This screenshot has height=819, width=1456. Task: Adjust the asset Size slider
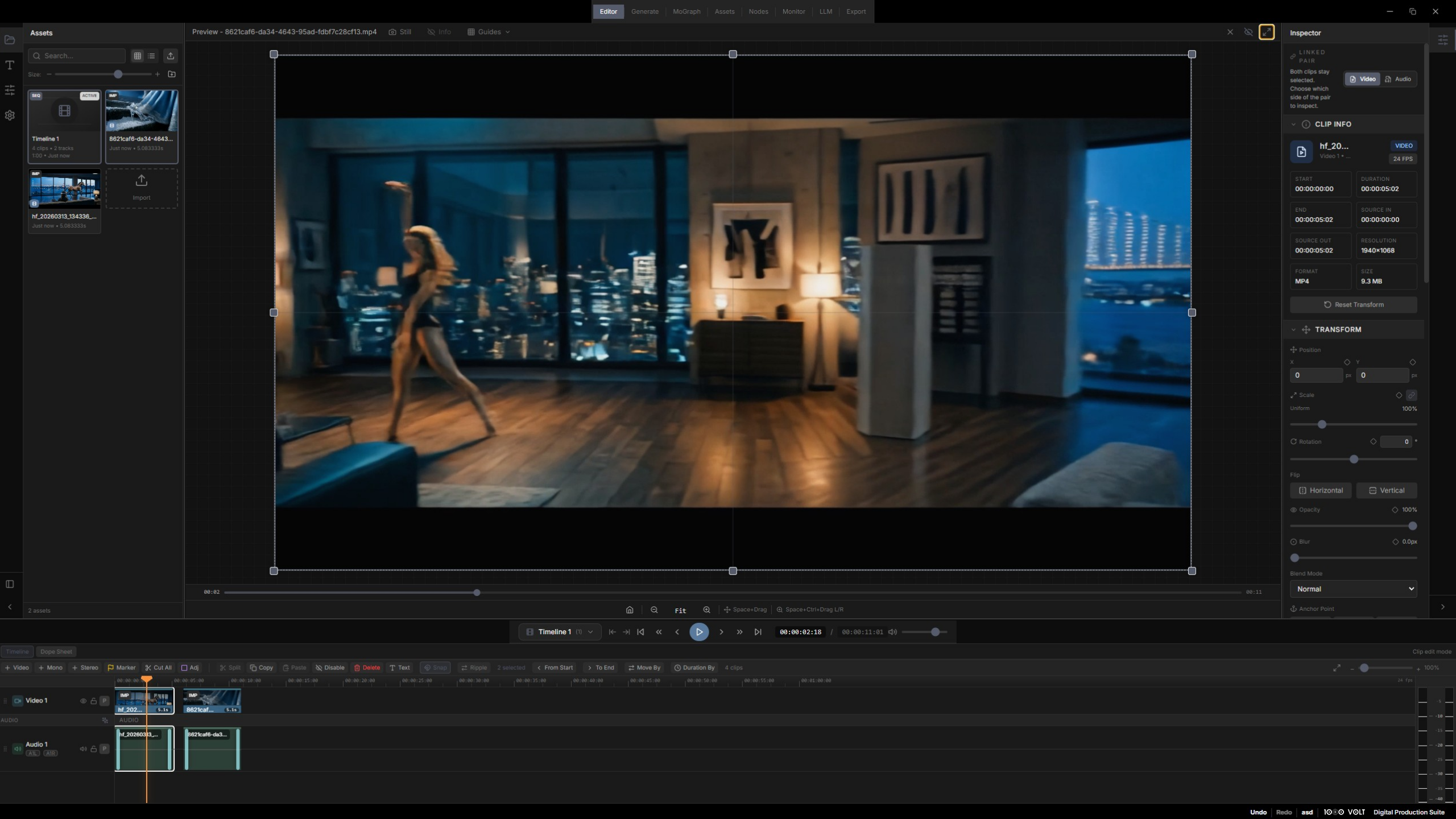click(x=118, y=74)
